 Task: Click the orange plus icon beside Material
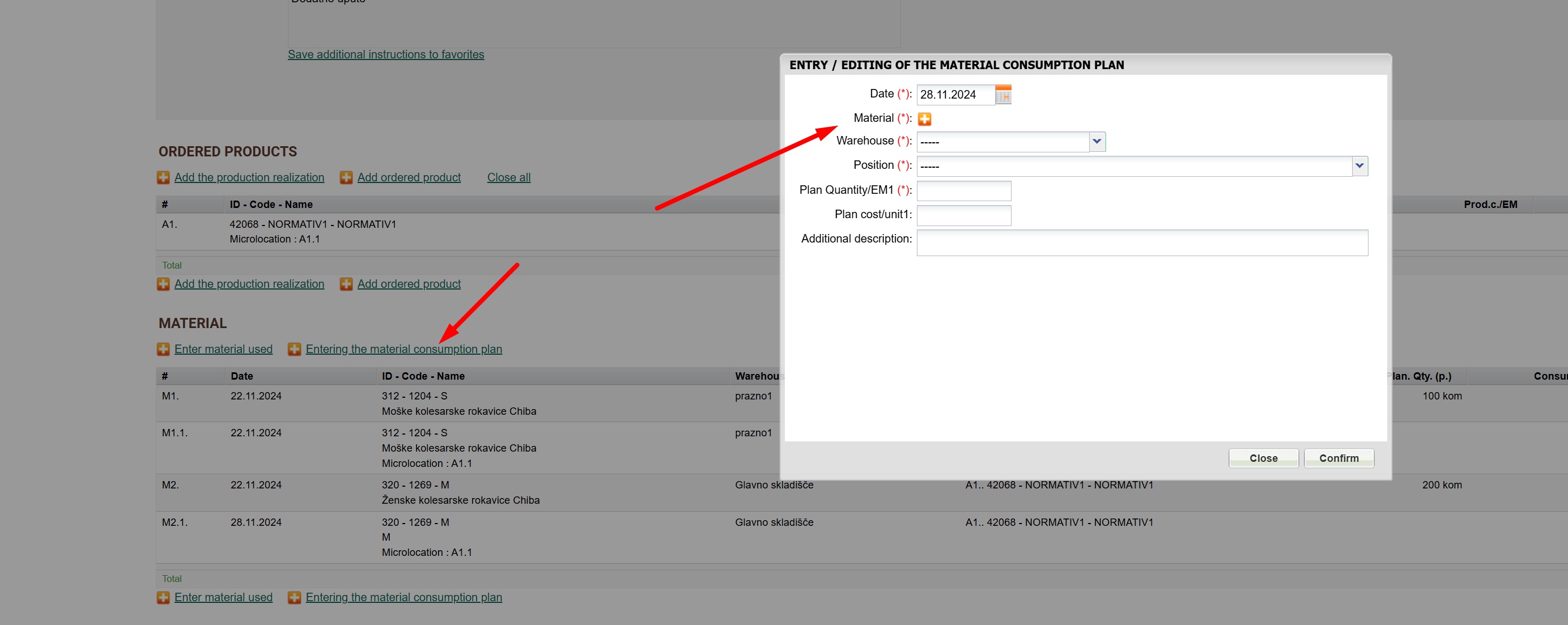tap(924, 118)
